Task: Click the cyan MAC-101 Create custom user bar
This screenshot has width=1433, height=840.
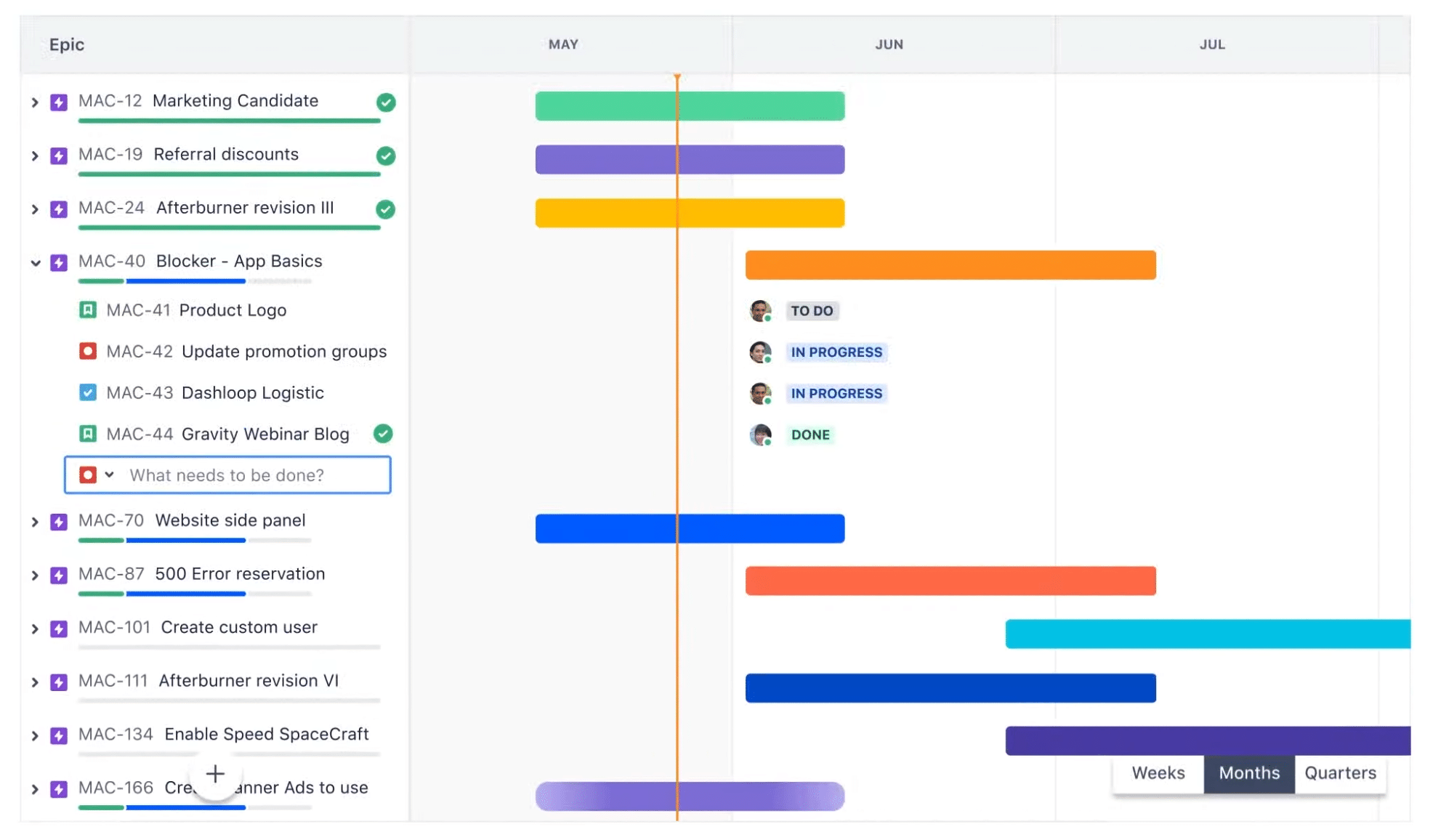Action: 1208,634
